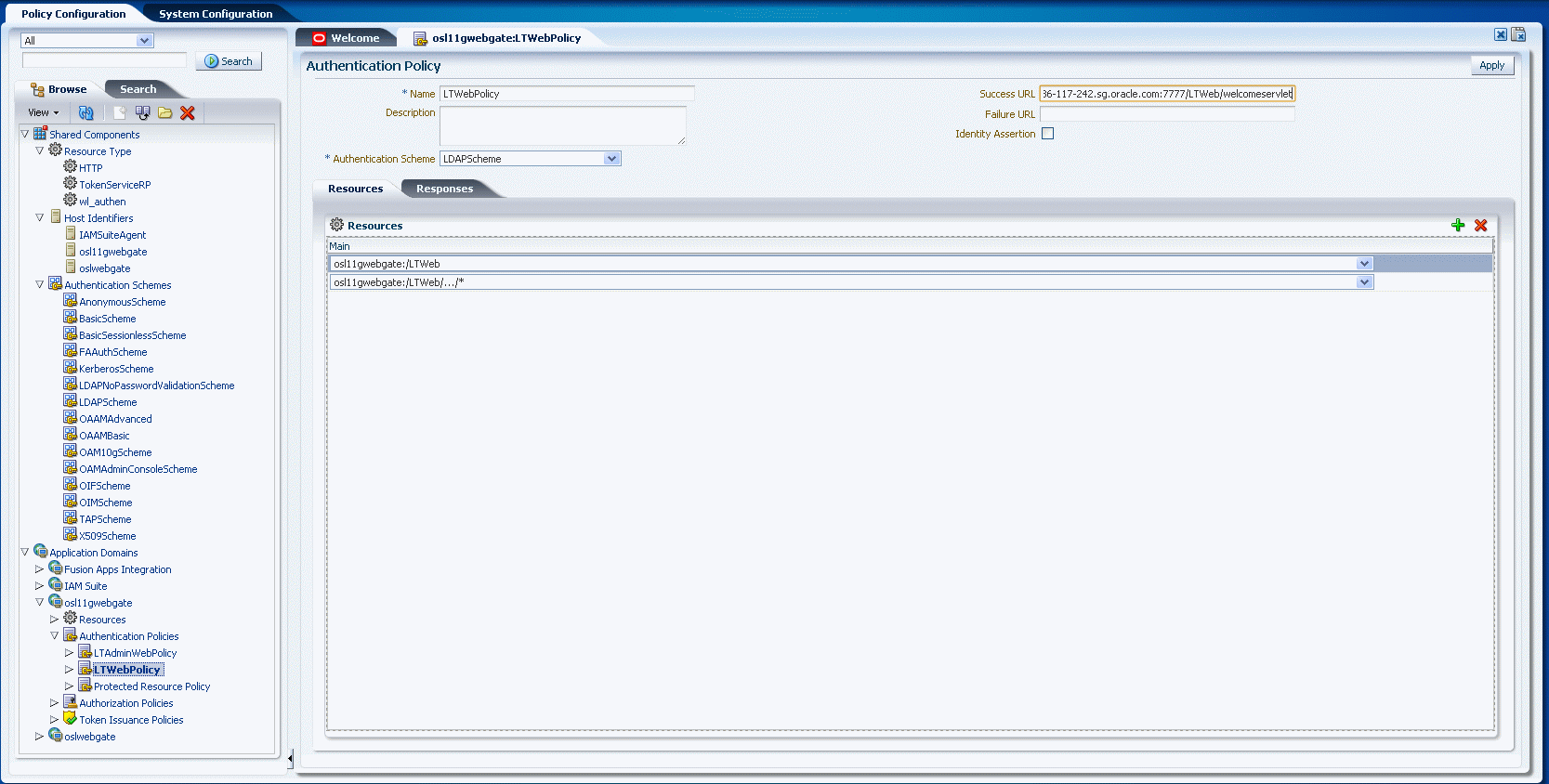Switch to the Search tab in the left panel
This screenshot has width=1549, height=784.
(138, 89)
